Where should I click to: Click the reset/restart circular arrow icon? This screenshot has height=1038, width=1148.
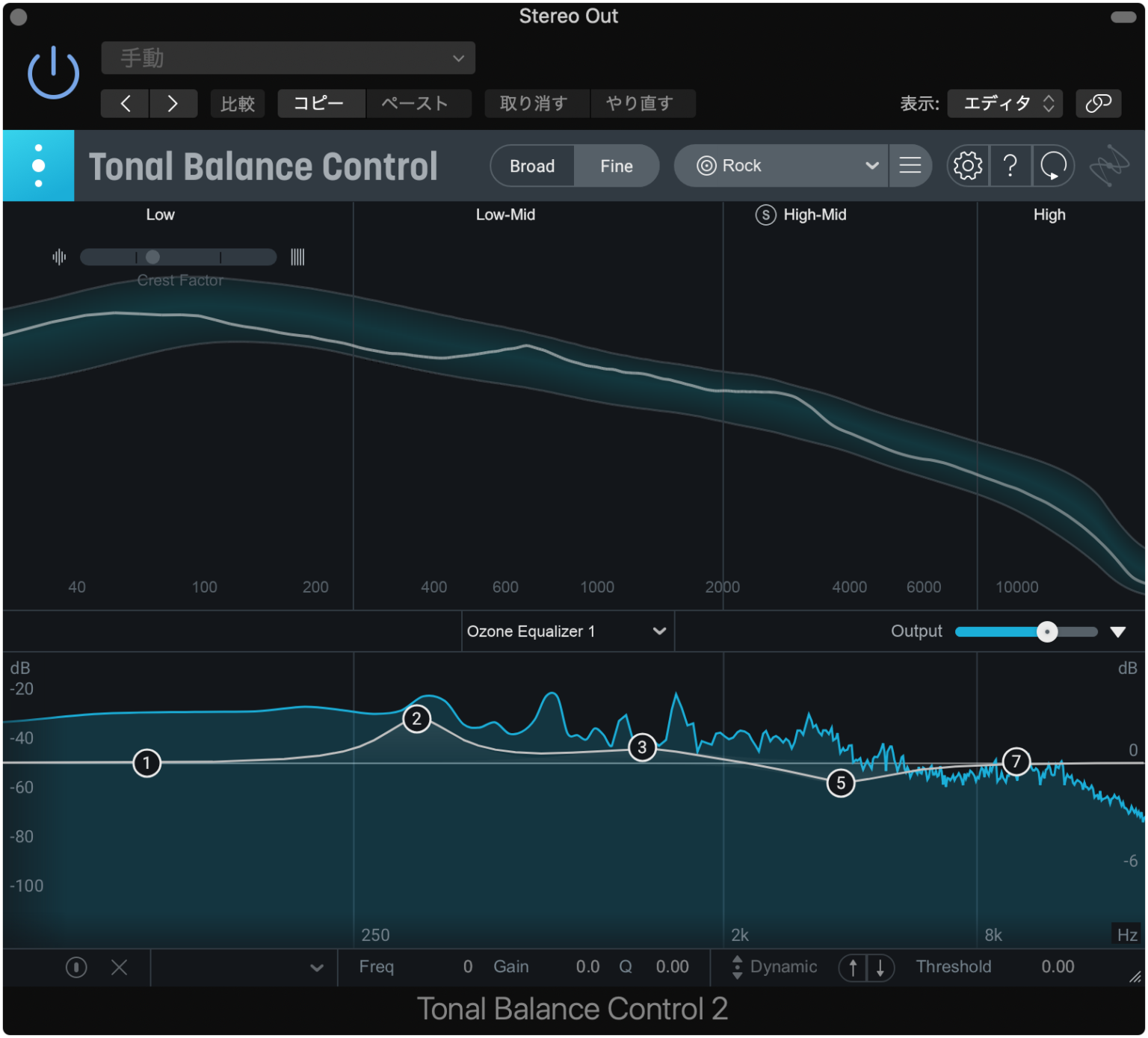pyautogui.click(x=1053, y=166)
